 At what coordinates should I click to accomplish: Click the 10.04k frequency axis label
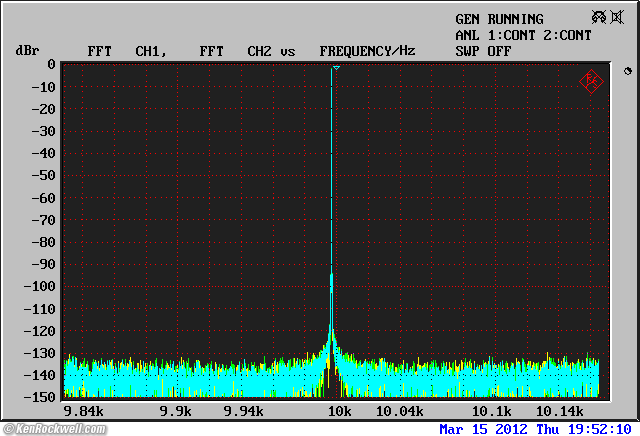[x=400, y=411]
